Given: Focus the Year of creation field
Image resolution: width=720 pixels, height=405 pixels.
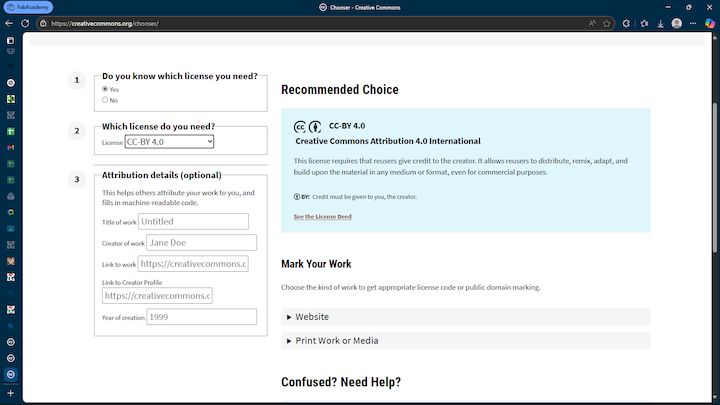Looking at the screenshot, I should pos(202,317).
